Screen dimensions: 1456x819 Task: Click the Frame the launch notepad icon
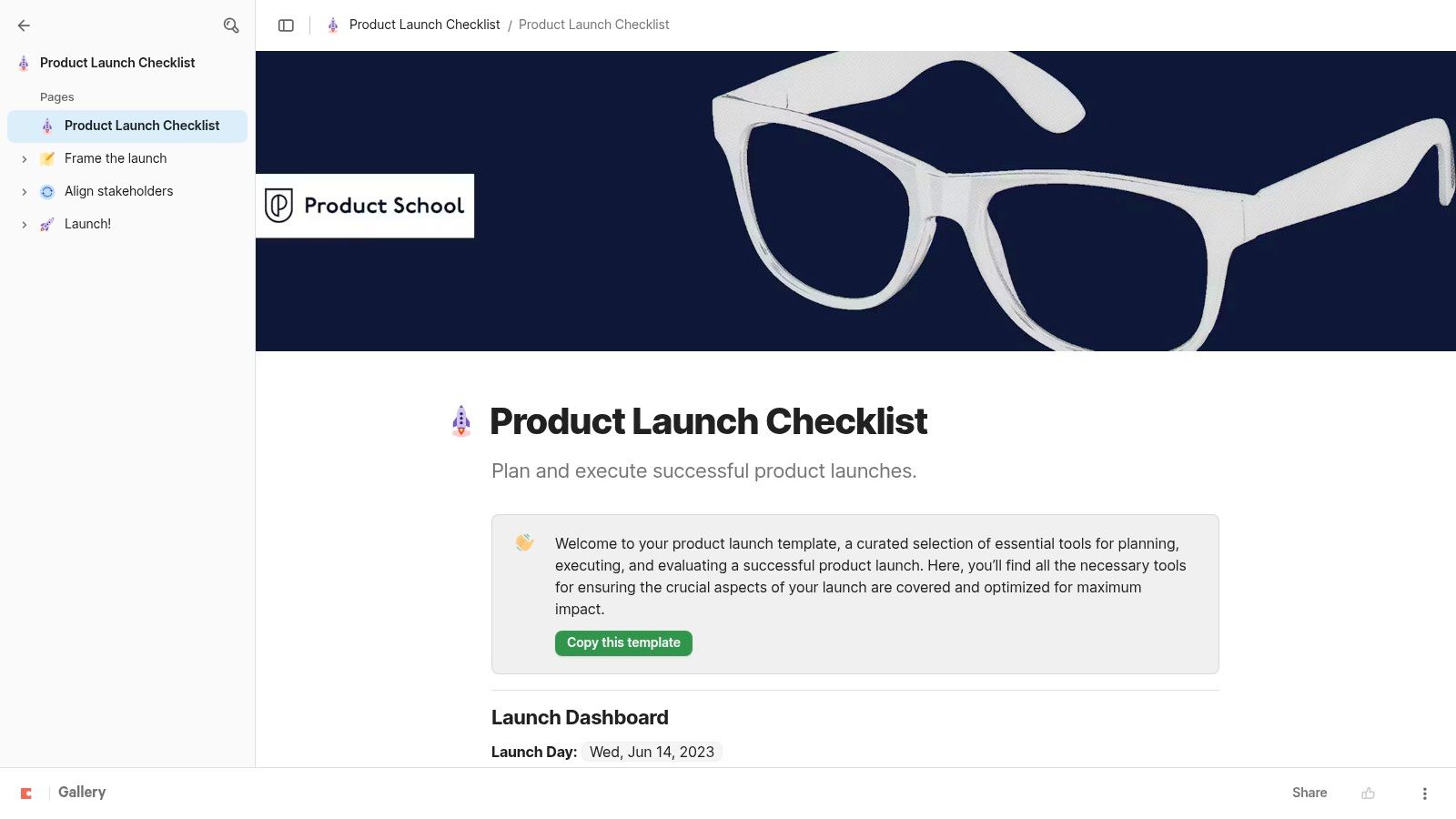[47, 158]
